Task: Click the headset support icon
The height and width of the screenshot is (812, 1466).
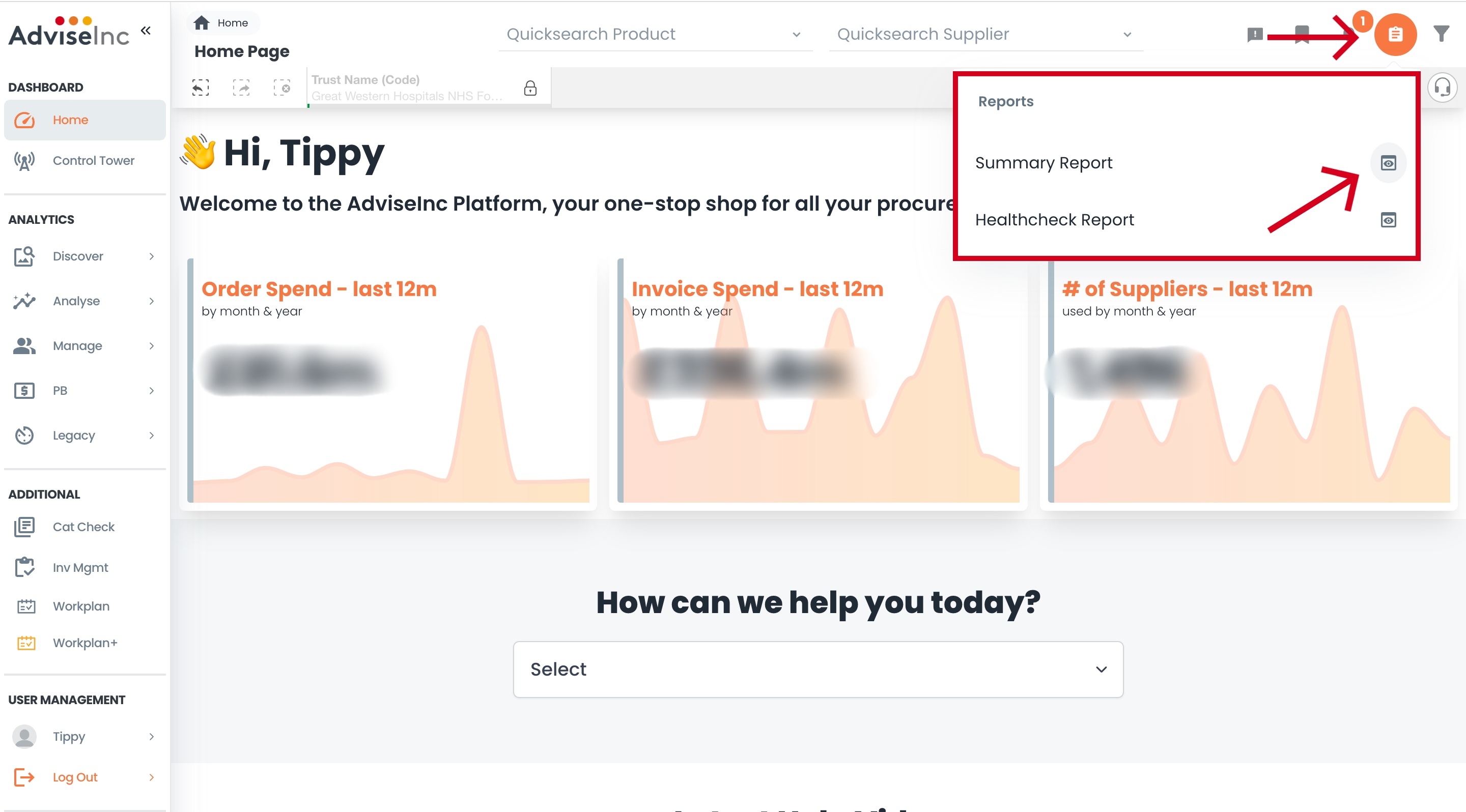Action: click(1442, 88)
